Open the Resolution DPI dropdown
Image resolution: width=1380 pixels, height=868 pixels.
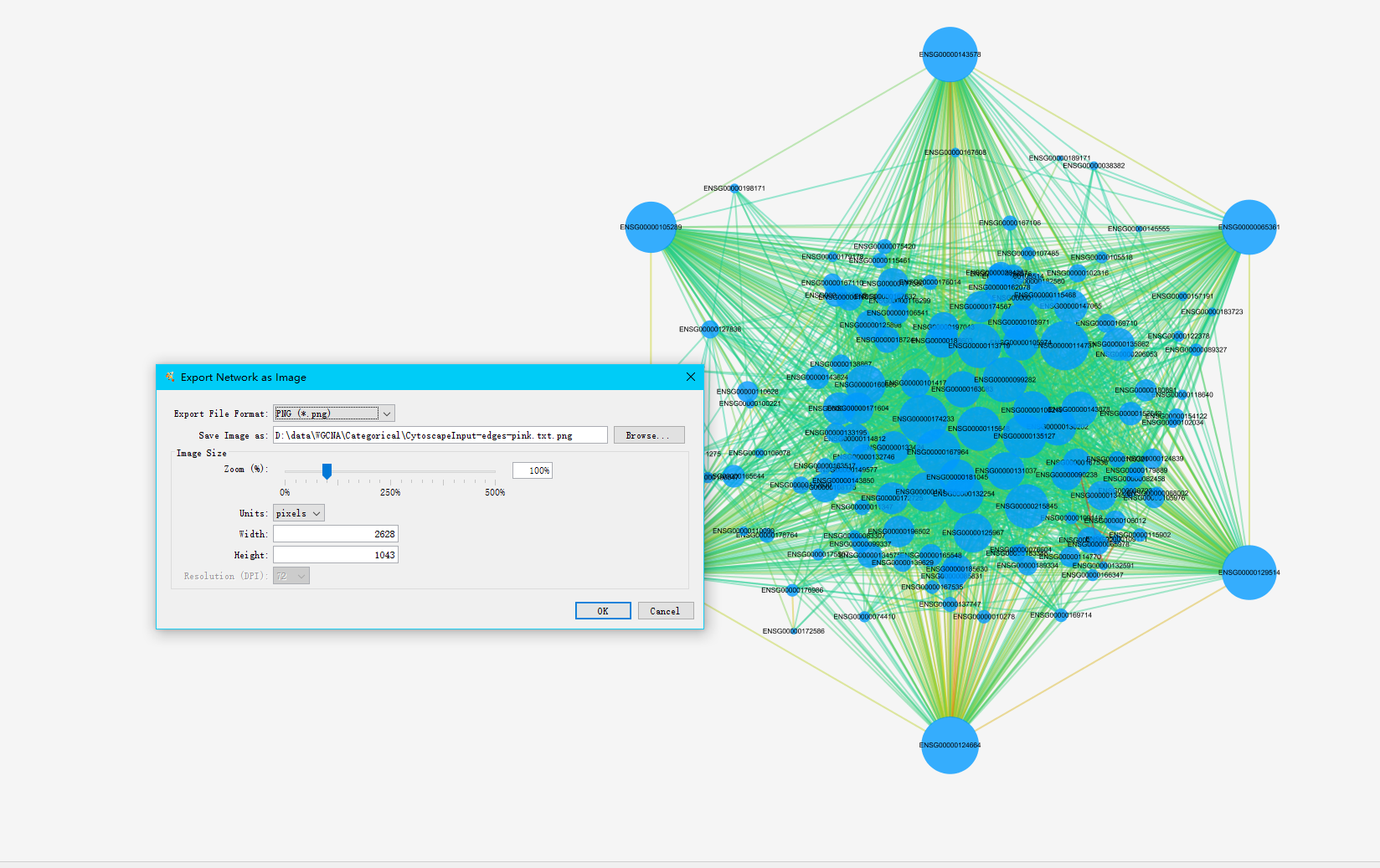pyautogui.click(x=291, y=576)
